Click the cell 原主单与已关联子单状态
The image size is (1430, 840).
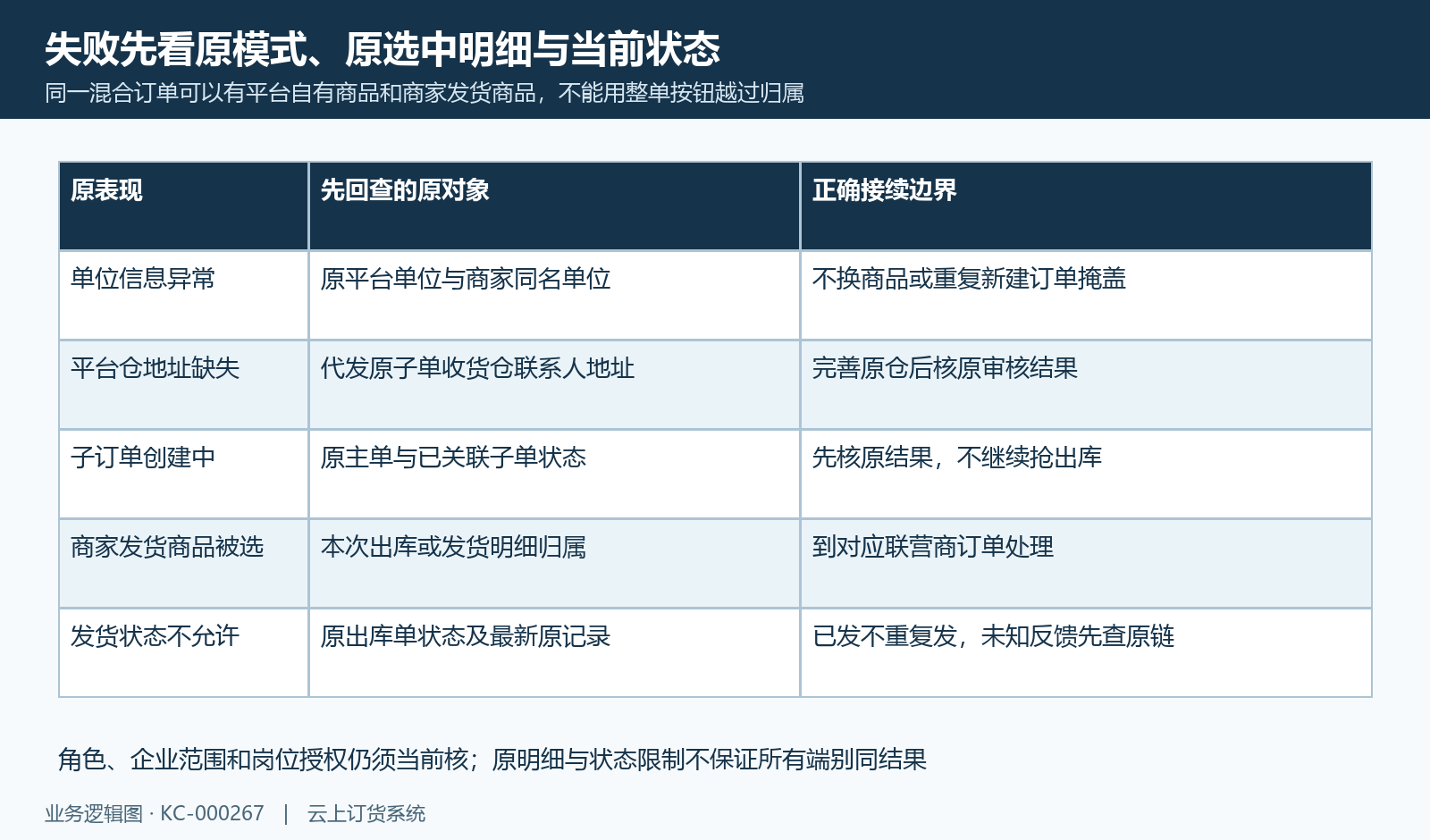(554, 475)
